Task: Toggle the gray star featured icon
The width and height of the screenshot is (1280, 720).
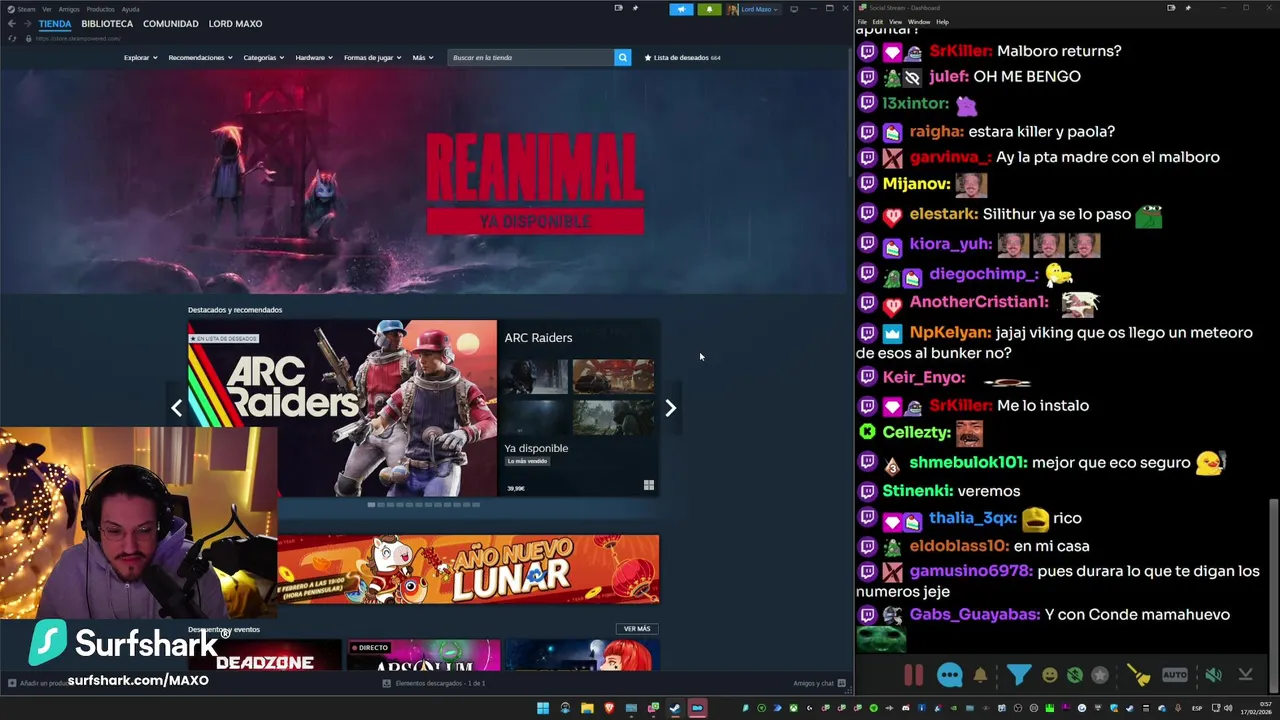Action: tap(1100, 675)
